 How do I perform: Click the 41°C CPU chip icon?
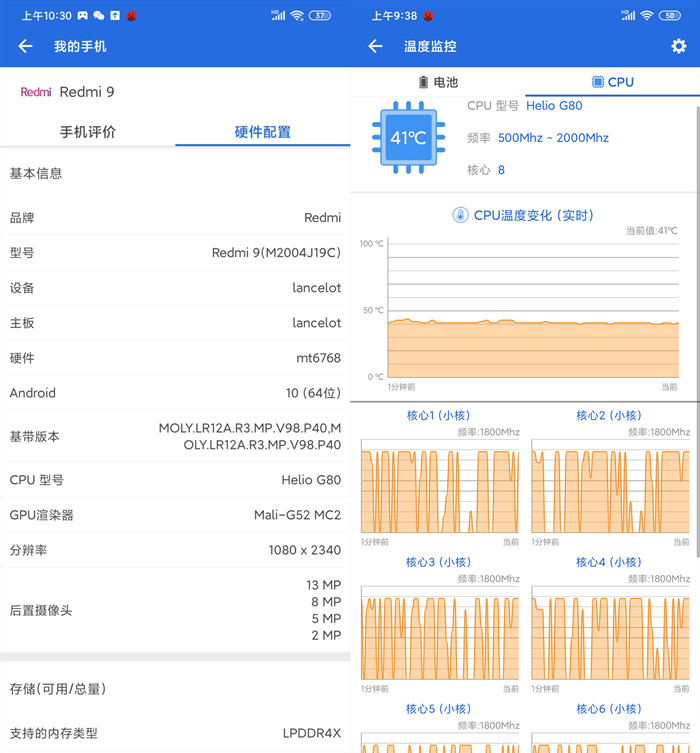(x=409, y=138)
